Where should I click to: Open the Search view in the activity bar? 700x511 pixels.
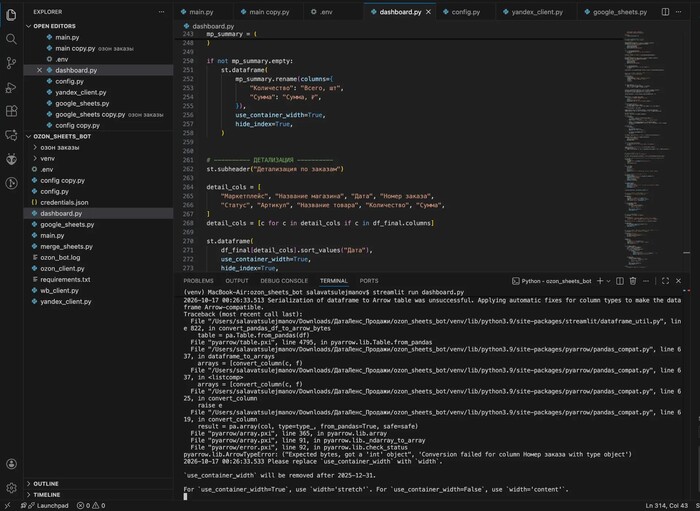tap(12, 39)
